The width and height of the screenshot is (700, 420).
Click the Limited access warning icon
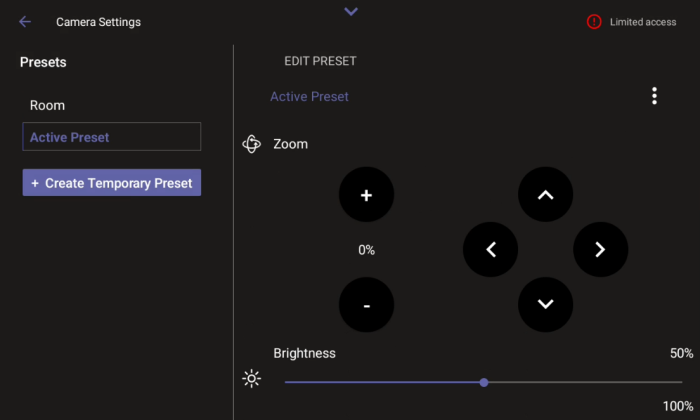point(594,22)
